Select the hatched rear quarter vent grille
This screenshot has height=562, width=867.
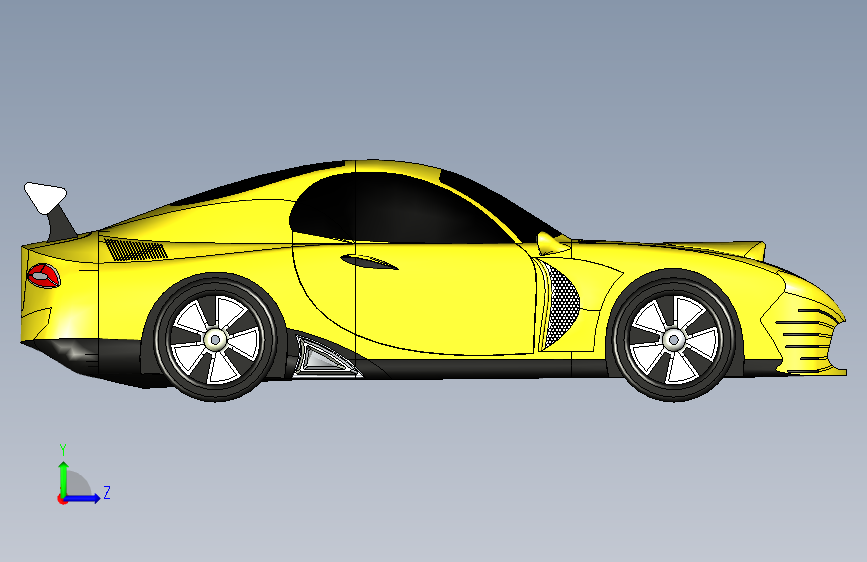136,249
